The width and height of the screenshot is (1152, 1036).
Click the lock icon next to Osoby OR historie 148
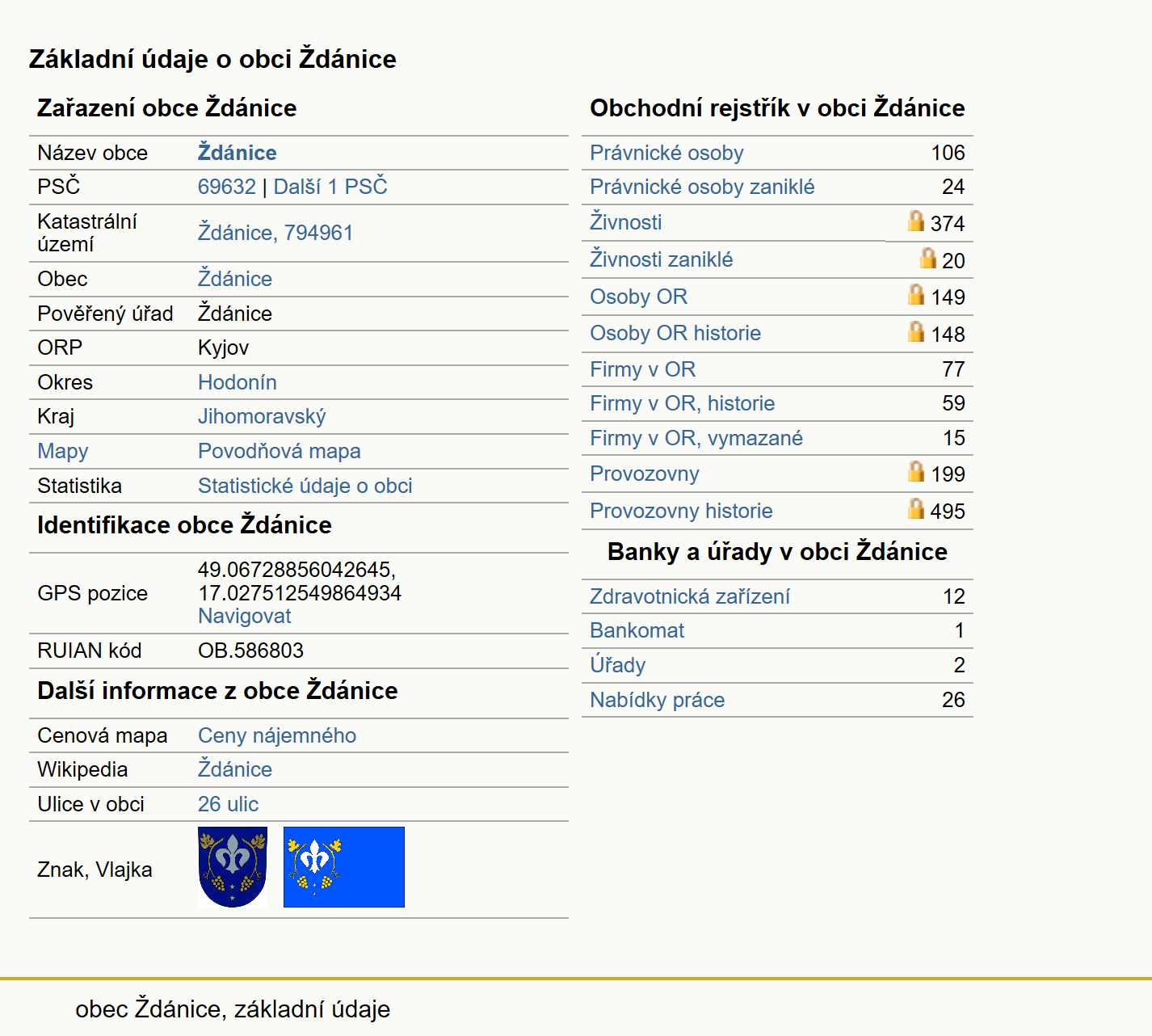pyautogui.click(x=915, y=331)
